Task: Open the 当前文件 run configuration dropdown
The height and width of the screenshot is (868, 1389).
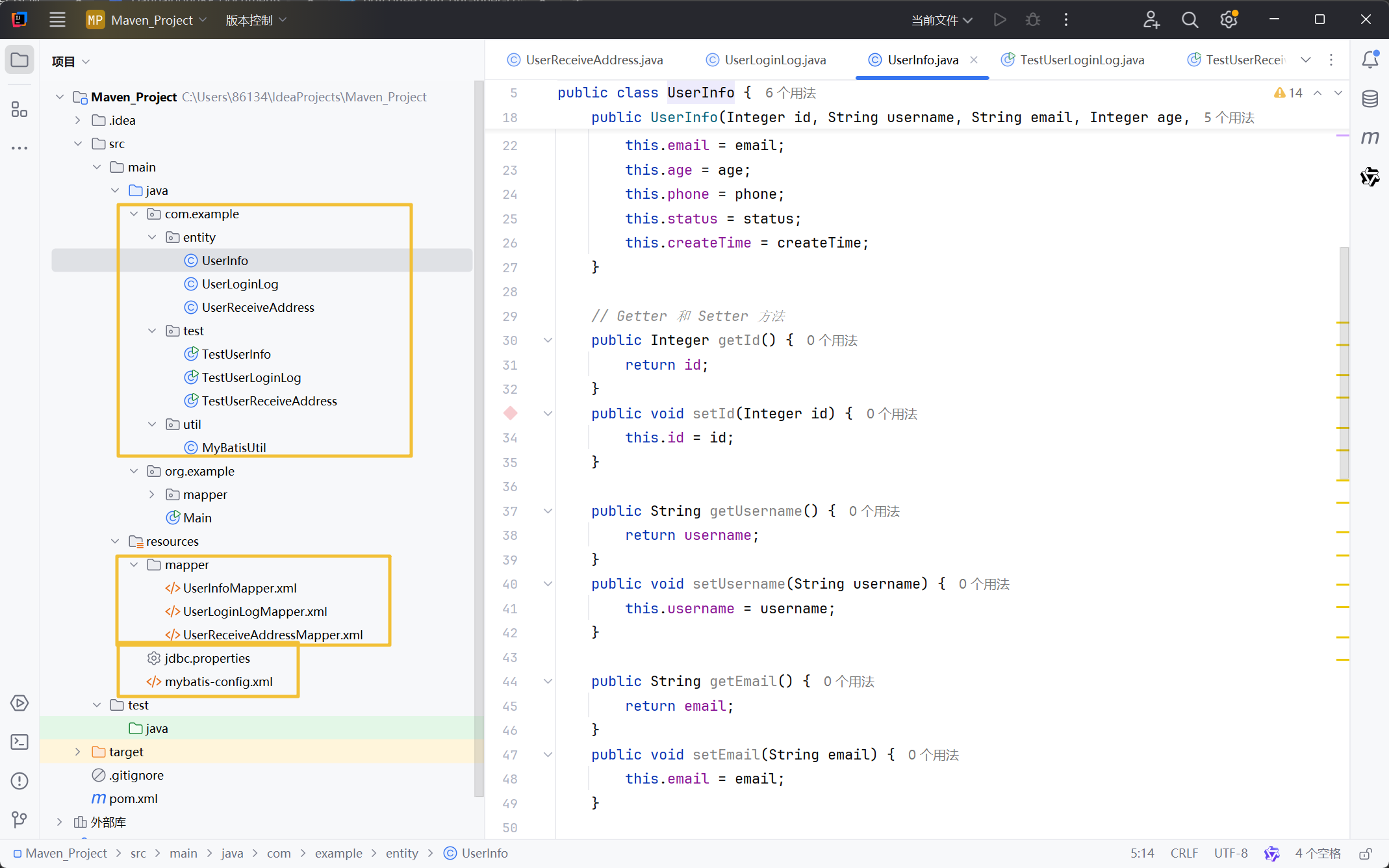Action: pos(941,20)
